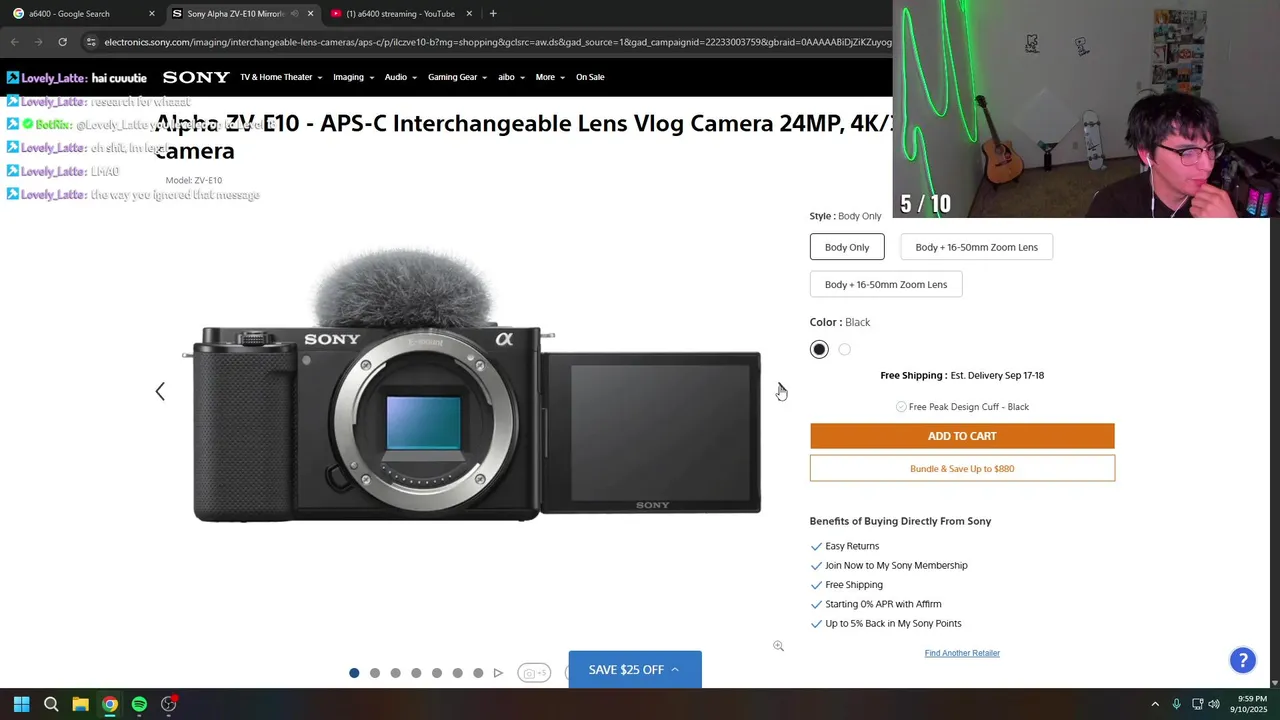Open Windows taskbar search
The image size is (1280, 720).
[x=51, y=704]
